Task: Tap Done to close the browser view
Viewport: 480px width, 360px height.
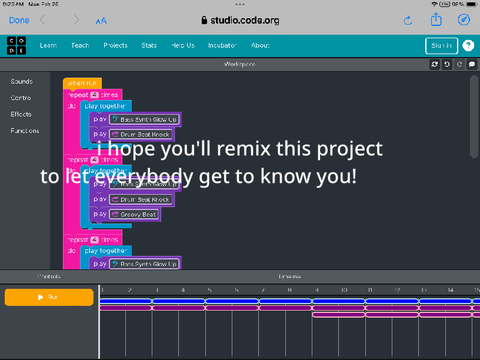Action: [19, 20]
